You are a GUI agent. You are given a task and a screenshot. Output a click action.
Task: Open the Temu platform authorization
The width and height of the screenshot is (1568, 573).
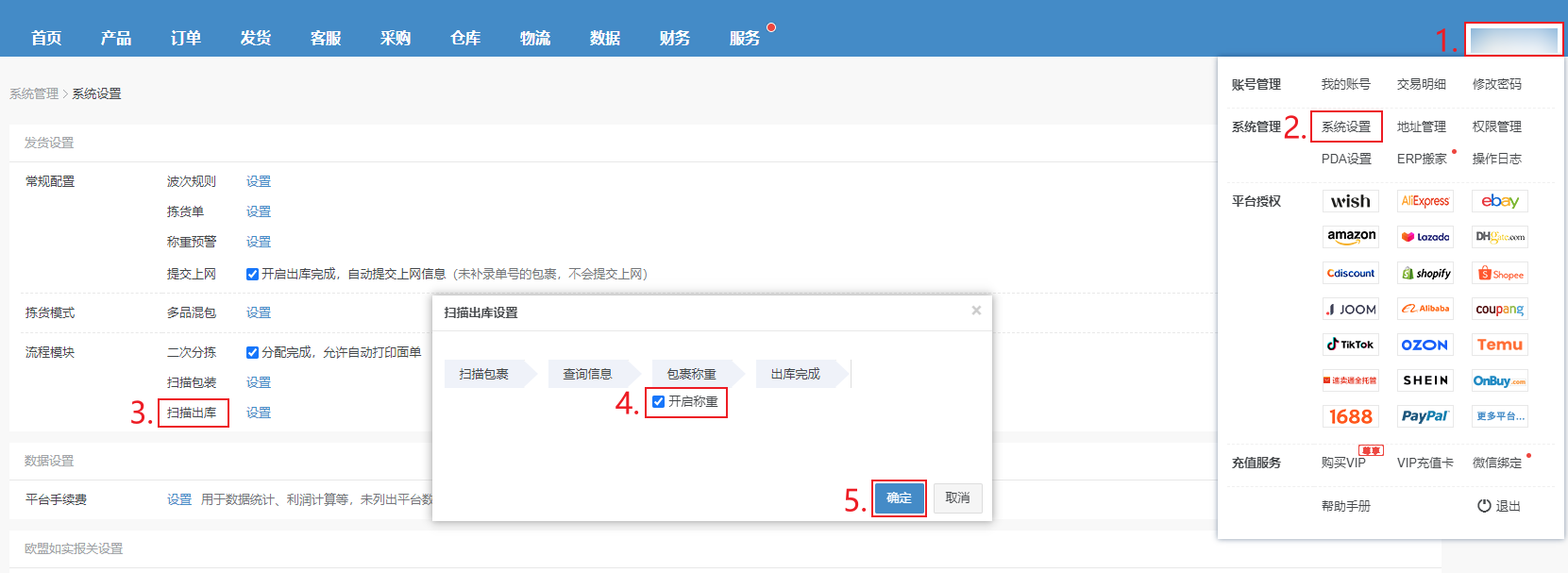[1500, 345]
